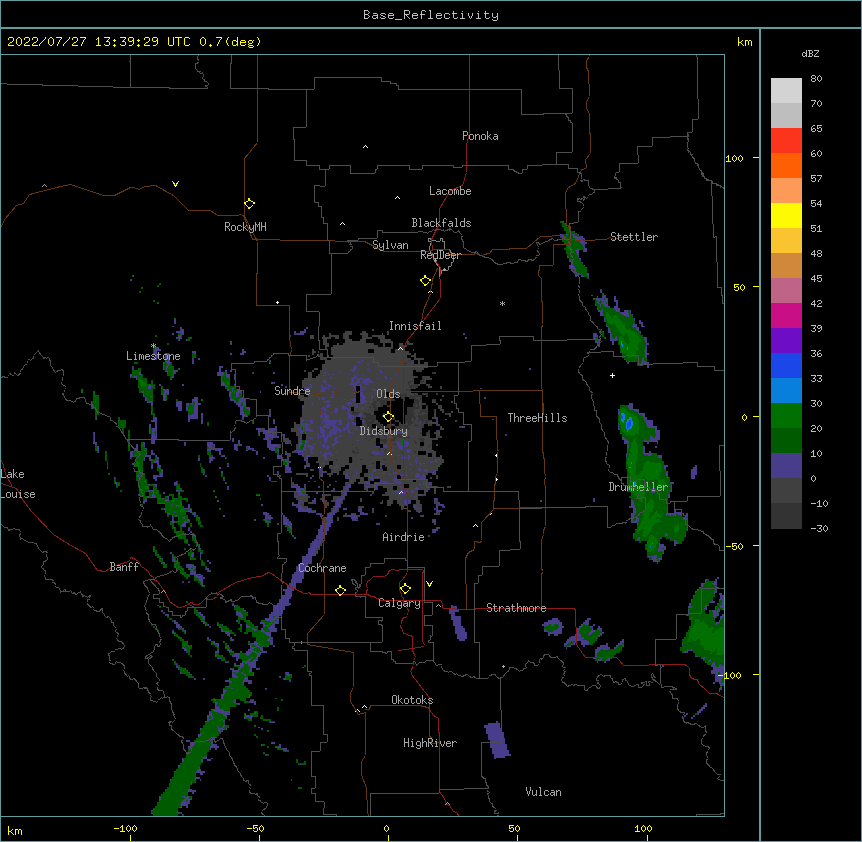862x842 pixels.
Task: Click the HighRiver town label
Action: click(x=430, y=743)
